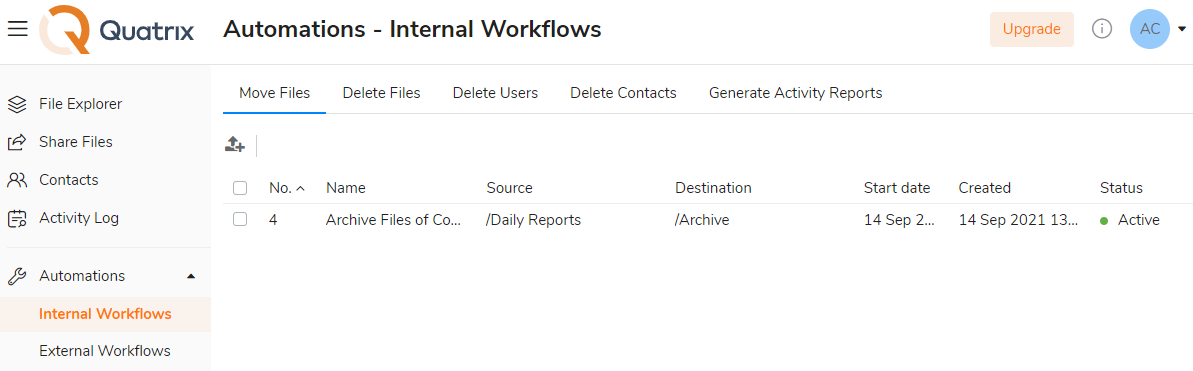Open External Workflows in the sidebar
This screenshot has width=1193, height=371.
click(x=105, y=351)
